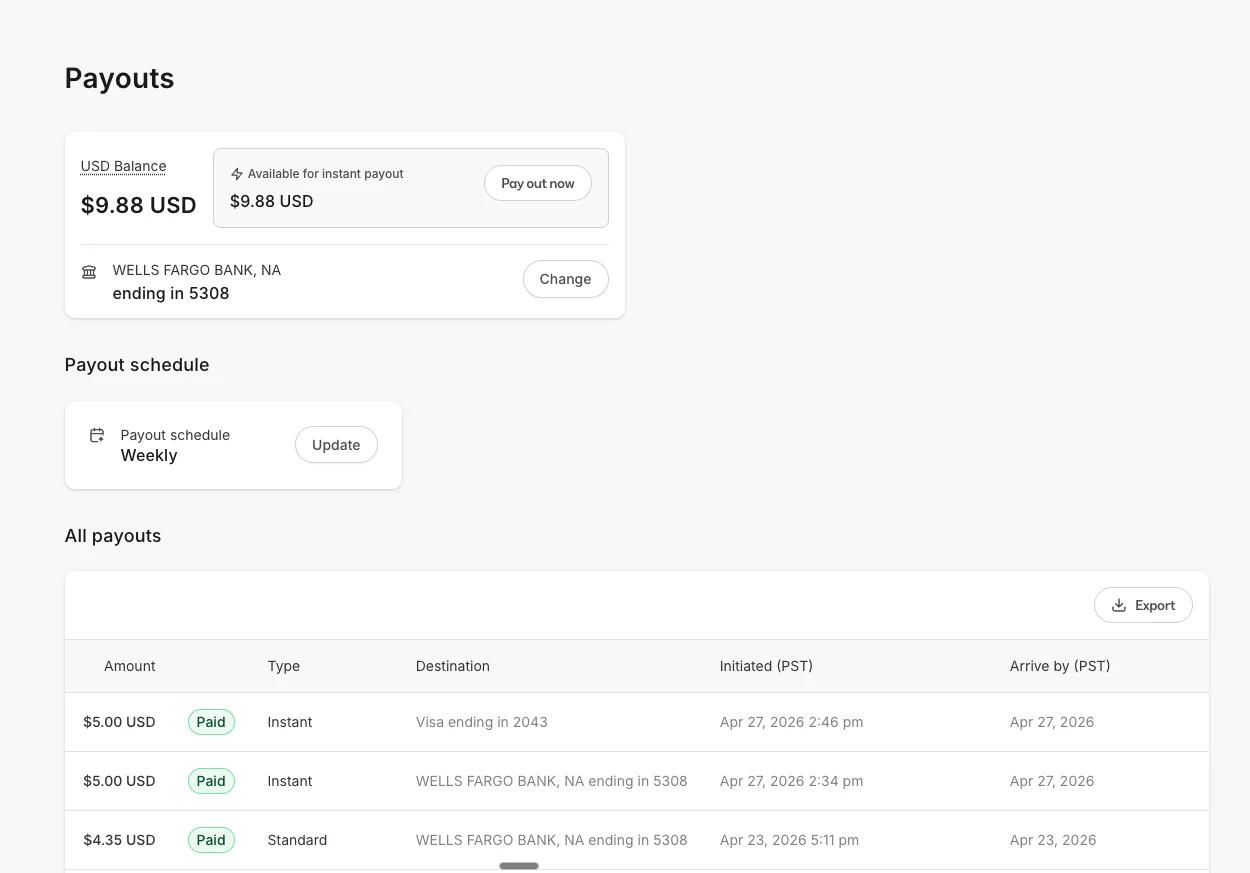Image resolution: width=1250 pixels, height=873 pixels.
Task: Click the bank building icon
Action: [x=89, y=272]
